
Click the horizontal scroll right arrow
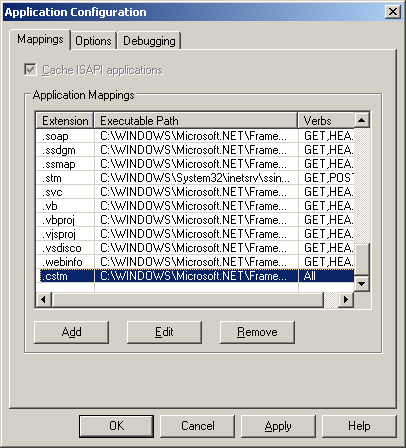pos(346,299)
